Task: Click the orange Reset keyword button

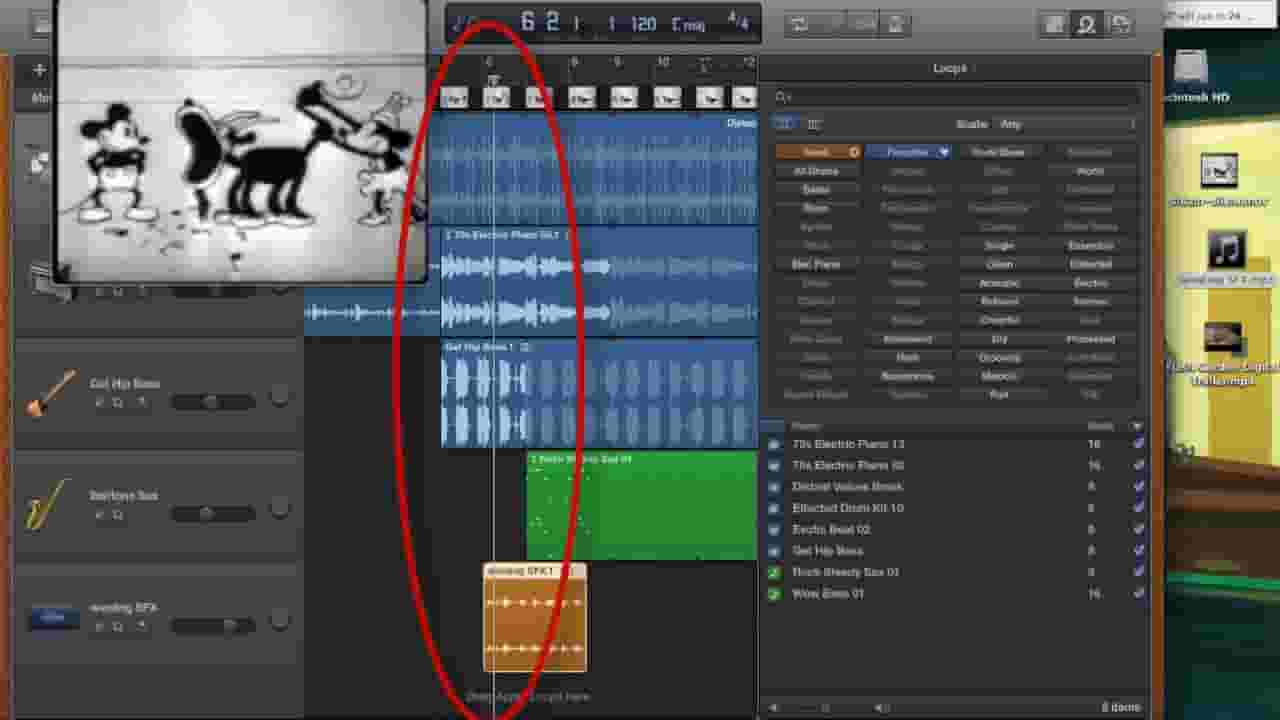Action: (x=817, y=152)
